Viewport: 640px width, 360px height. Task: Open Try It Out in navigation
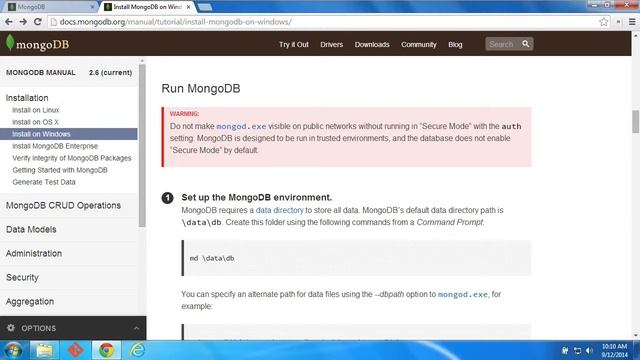(293, 44)
